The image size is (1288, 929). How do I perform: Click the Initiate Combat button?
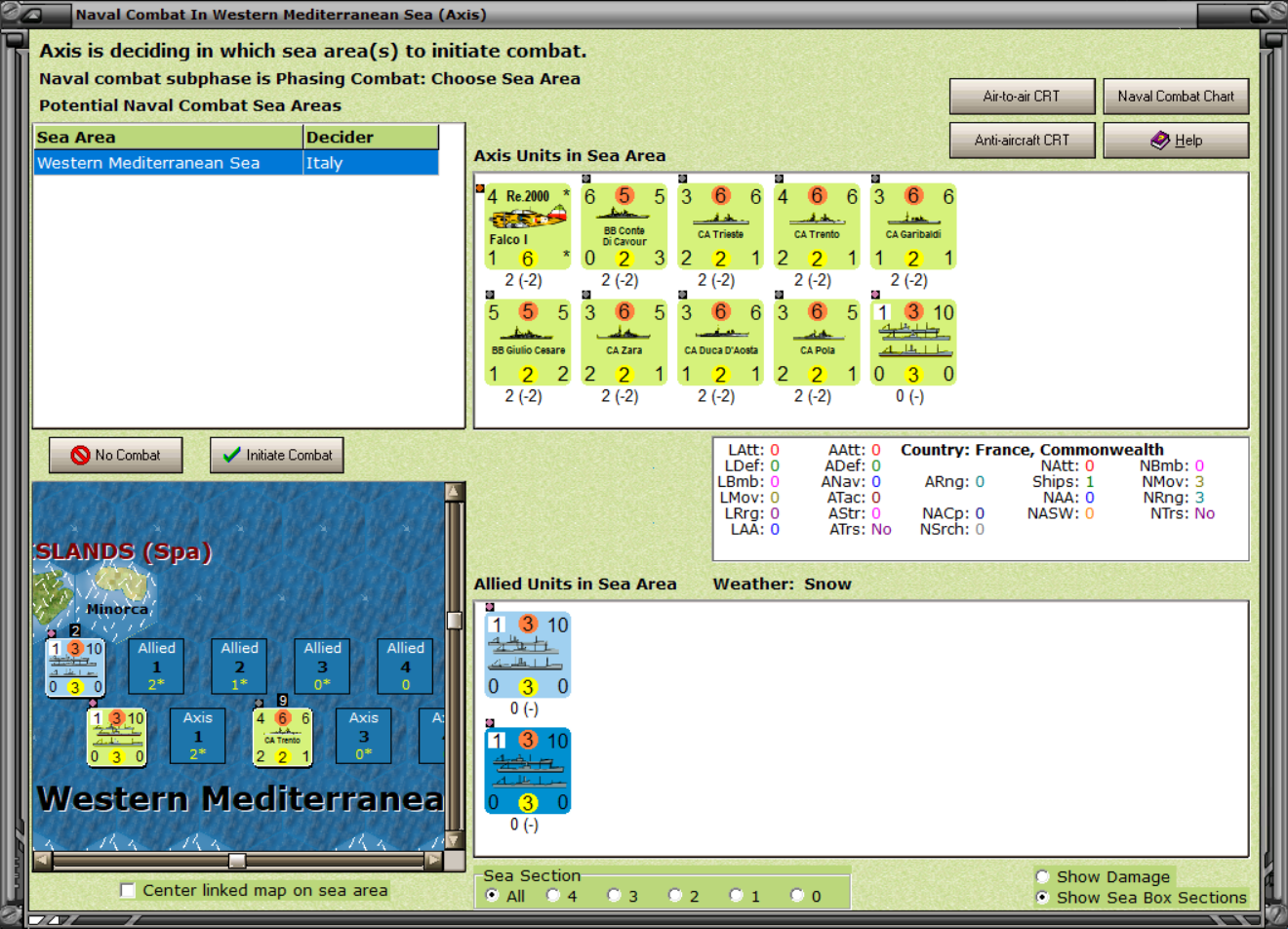(277, 455)
